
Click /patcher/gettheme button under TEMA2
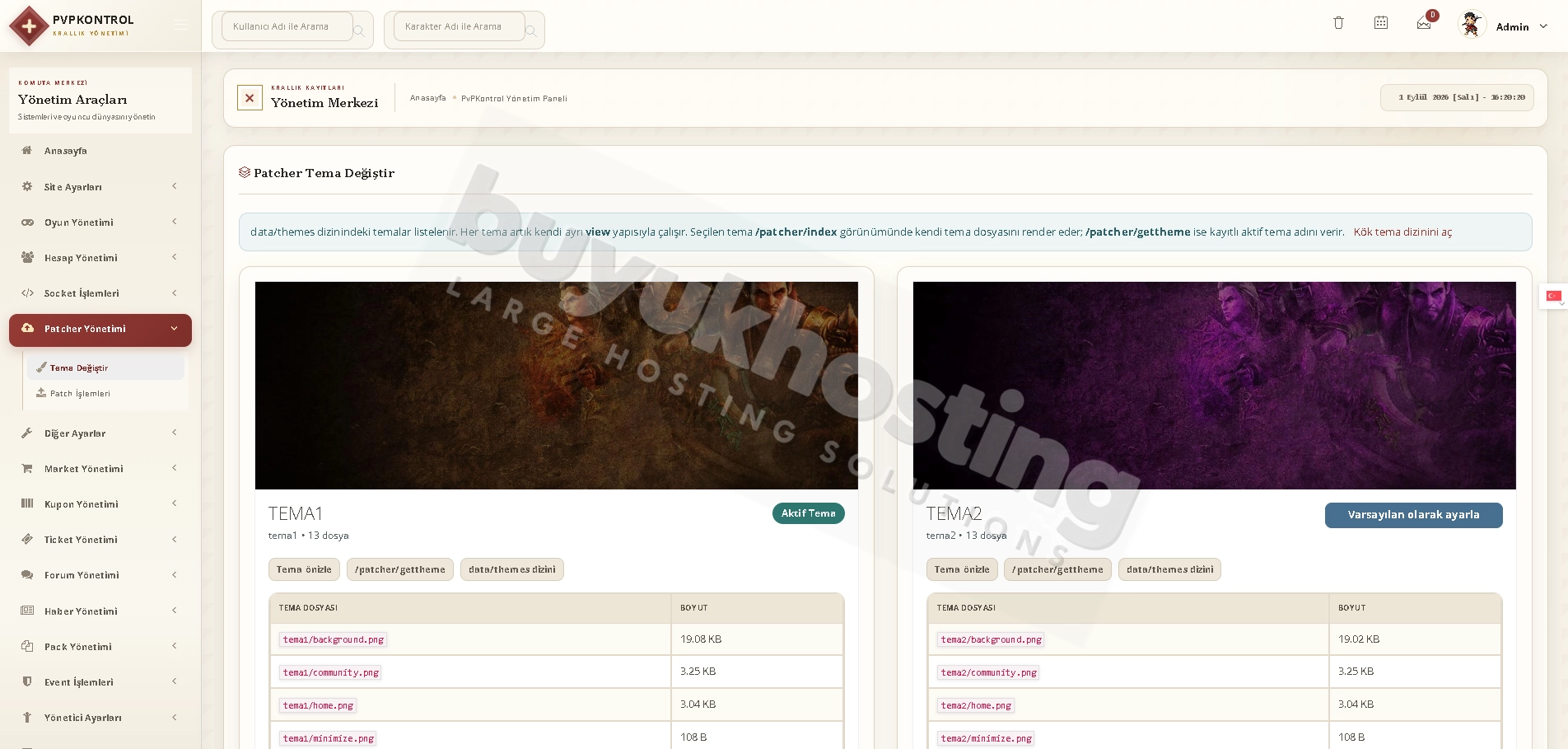pos(1058,569)
